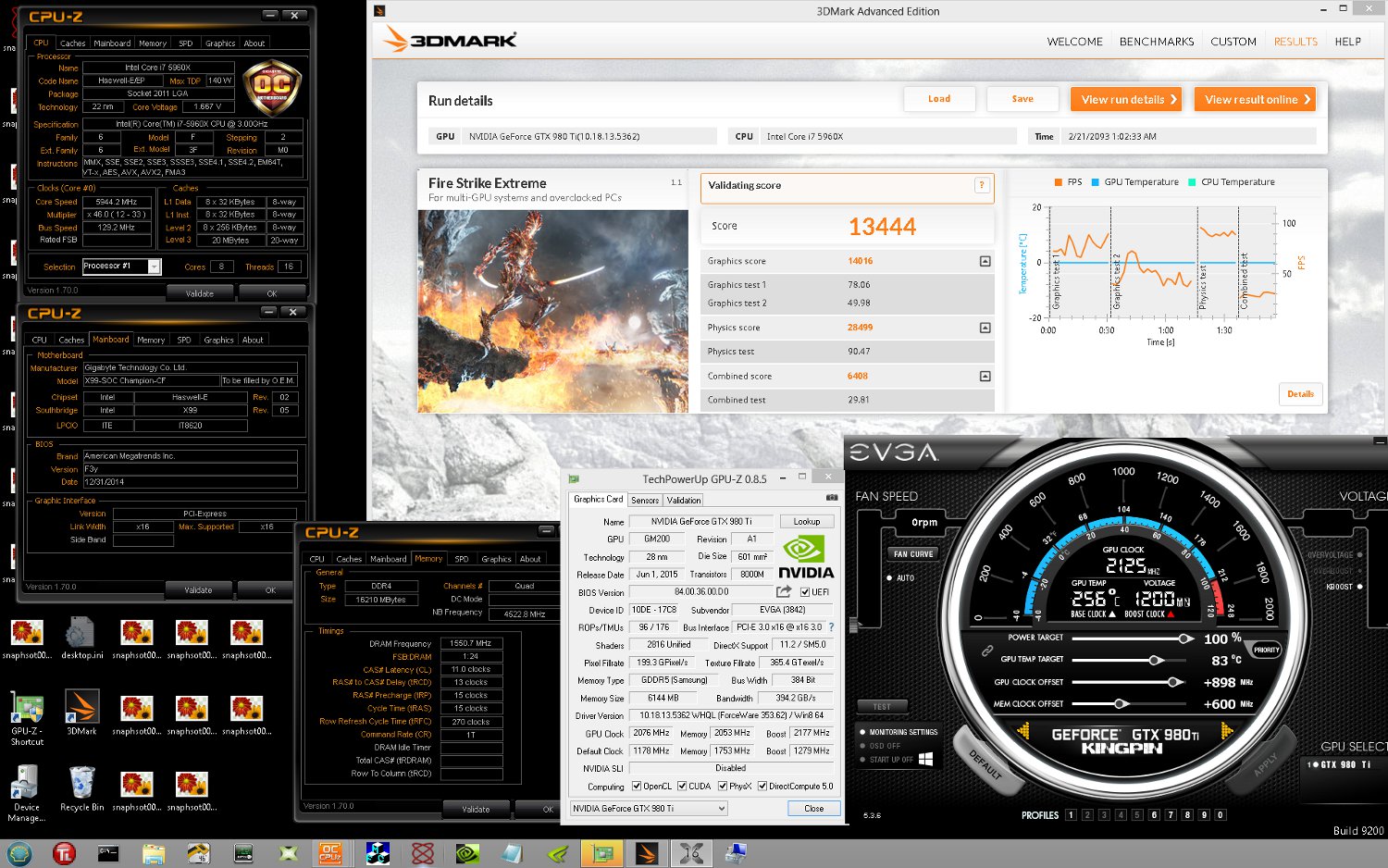Open the GPU selection dropdown in GPU-Z
The height and width of the screenshot is (868, 1388).
coord(650,808)
